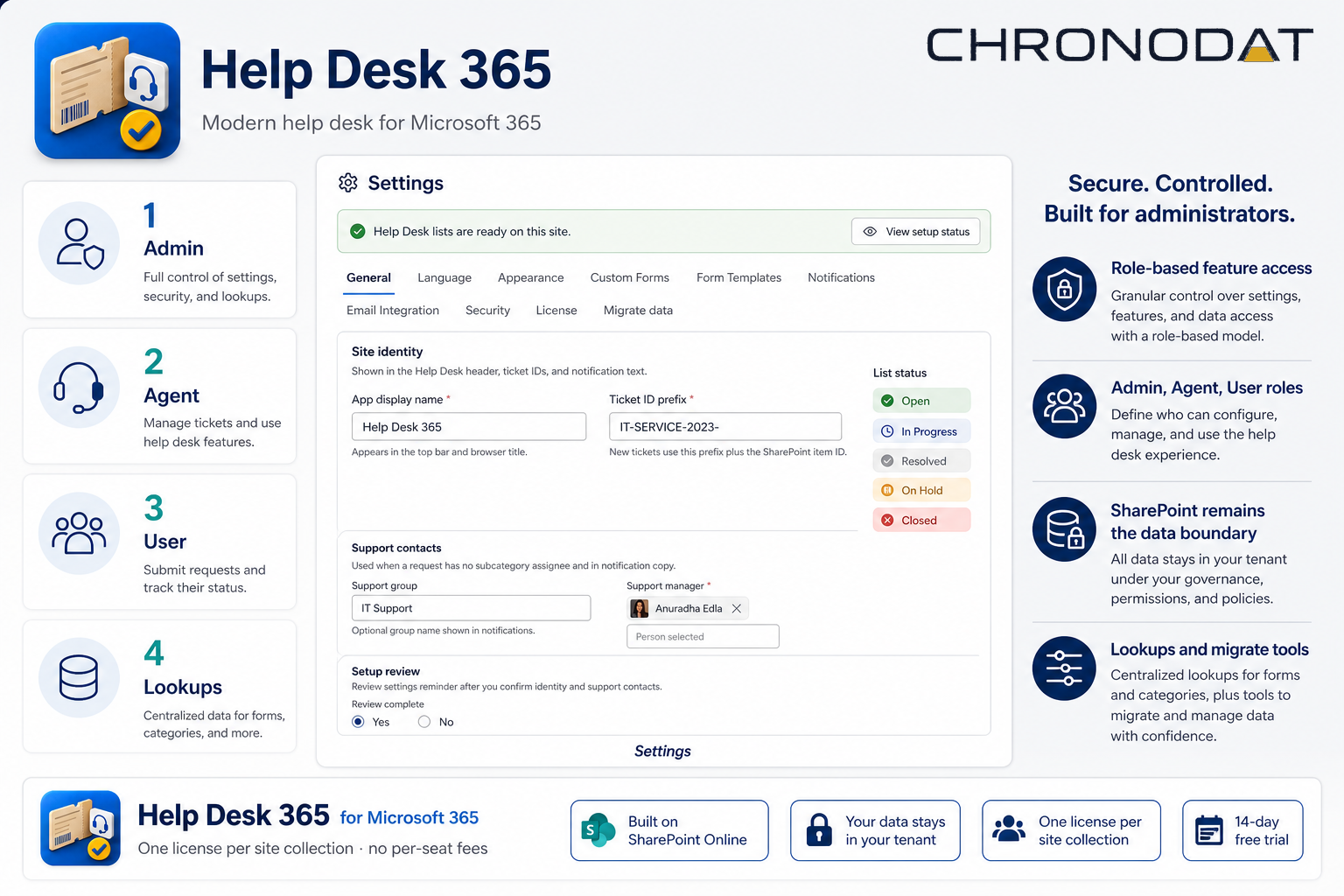The height and width of the screenshot is (896, 1344).
Task: Click the One license per site collection badge
Action: [x=1071, y=830]
